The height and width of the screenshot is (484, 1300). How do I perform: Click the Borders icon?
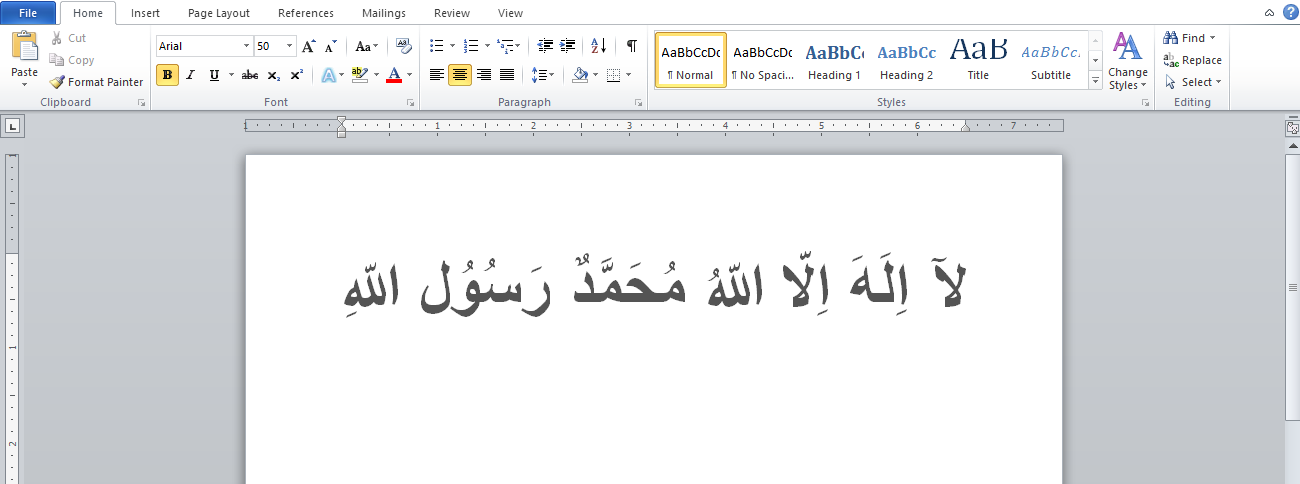point(614,75)
